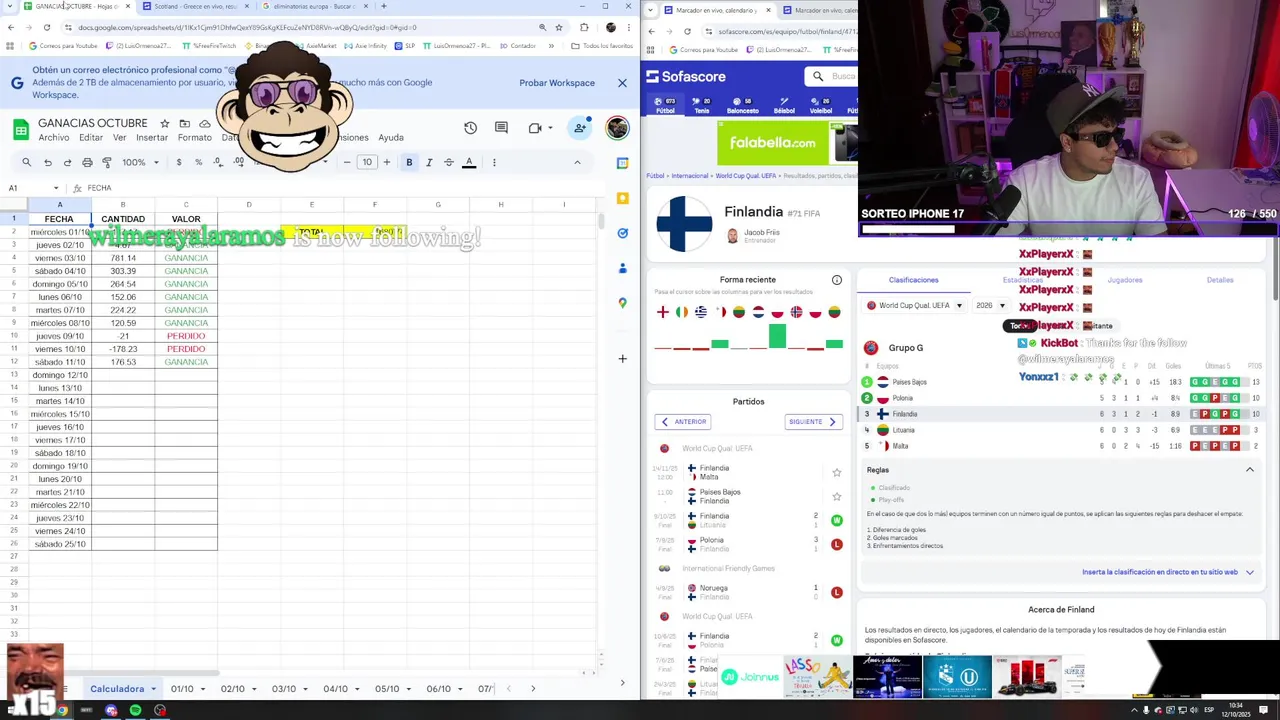Click the Share people icon in Sheets
The width and height of the screenshot is (1280, 720).
(x=580, y=128)
